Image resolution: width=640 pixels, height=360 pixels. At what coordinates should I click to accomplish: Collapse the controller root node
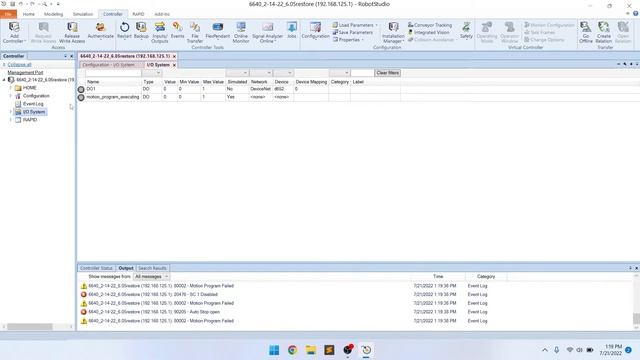pyautogui.click(x=4, y=80)
